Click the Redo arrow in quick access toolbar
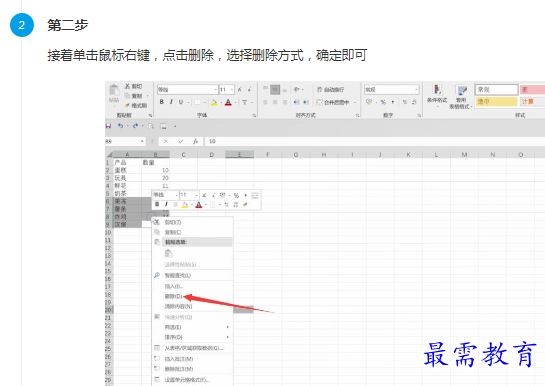545x386 pixels. coord(135,126)
